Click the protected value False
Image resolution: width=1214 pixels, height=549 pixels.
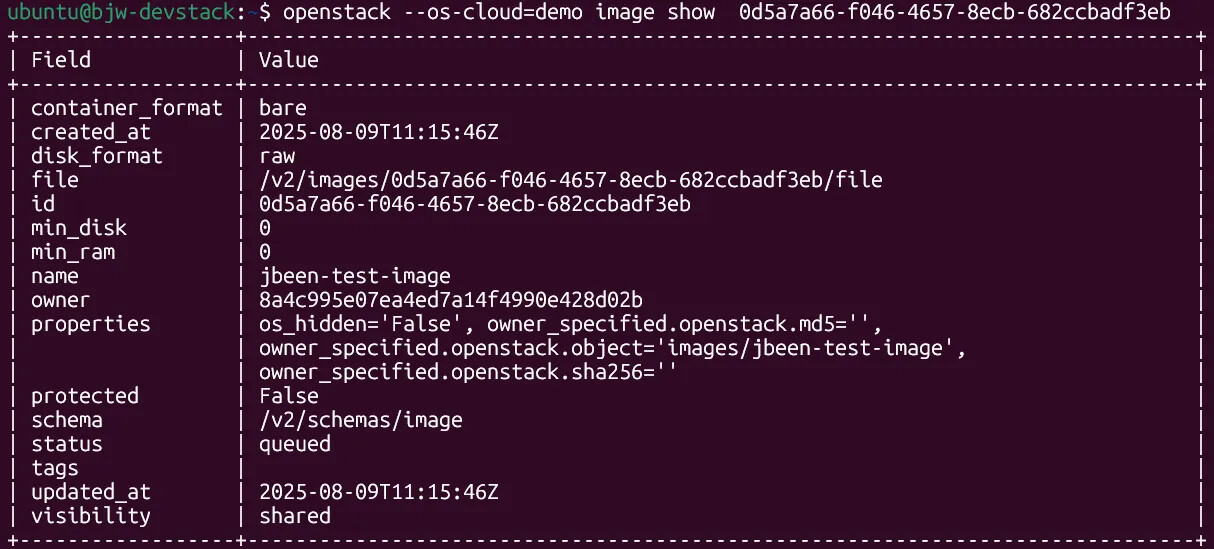289,396
